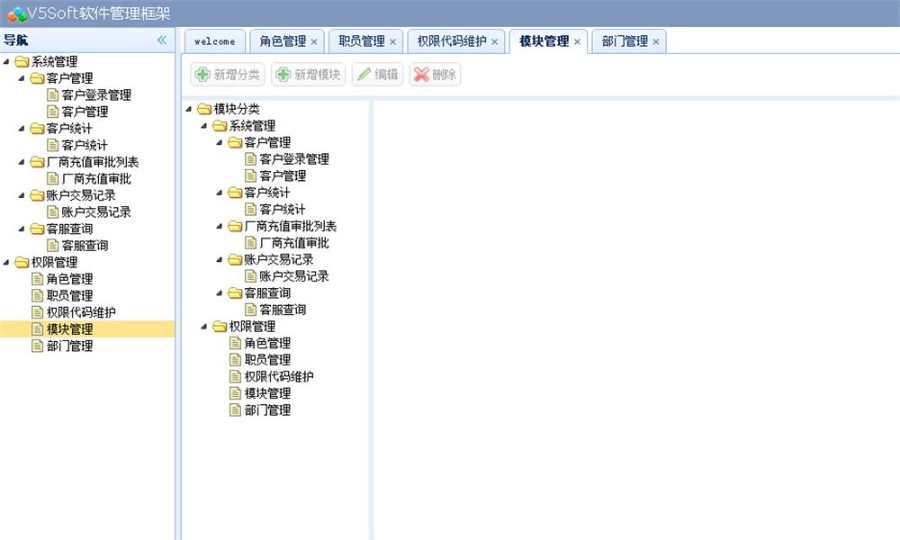Click page icon of 部门管理 in navigation

point(37,345)
